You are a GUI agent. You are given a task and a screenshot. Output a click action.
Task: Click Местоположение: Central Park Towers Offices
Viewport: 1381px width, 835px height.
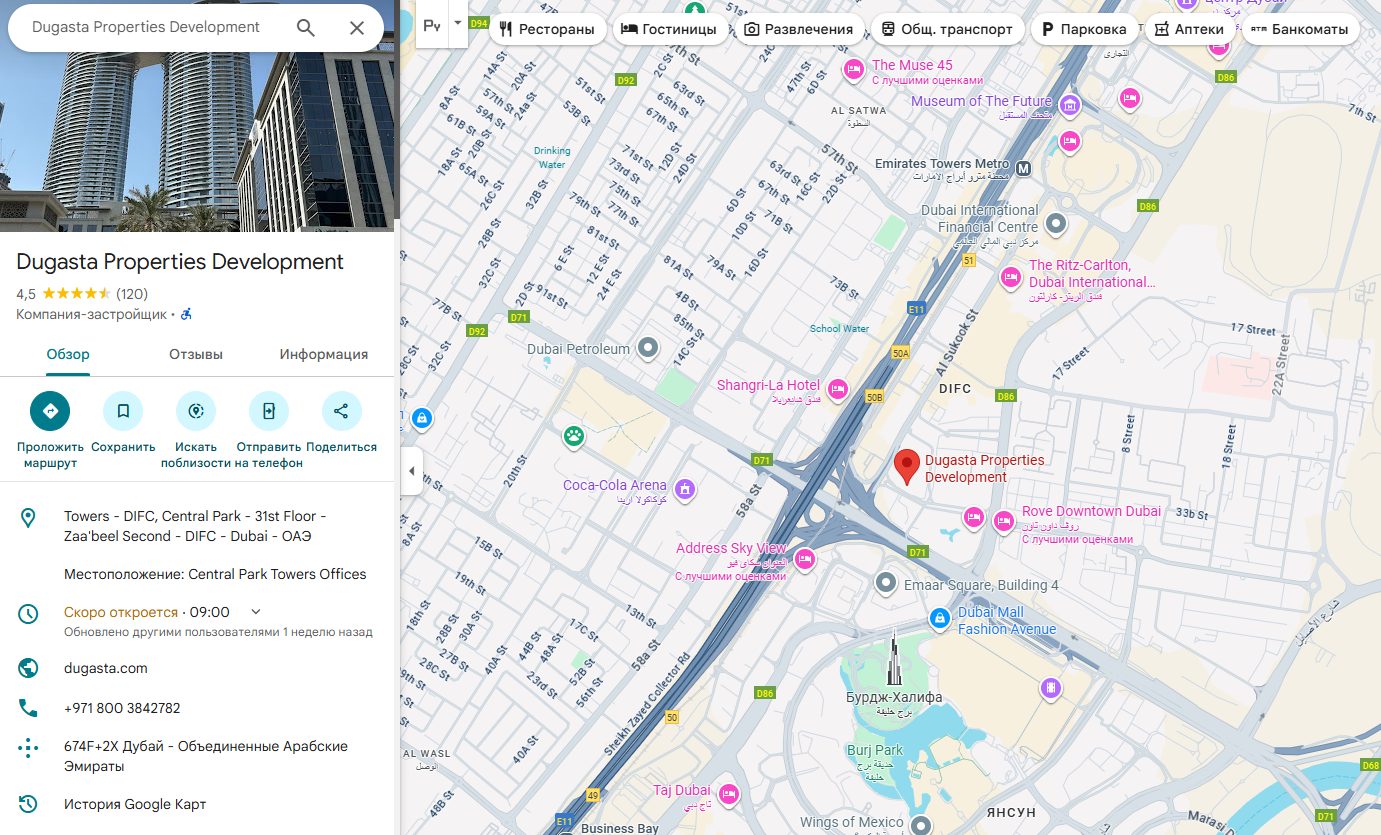coord(215,574)
